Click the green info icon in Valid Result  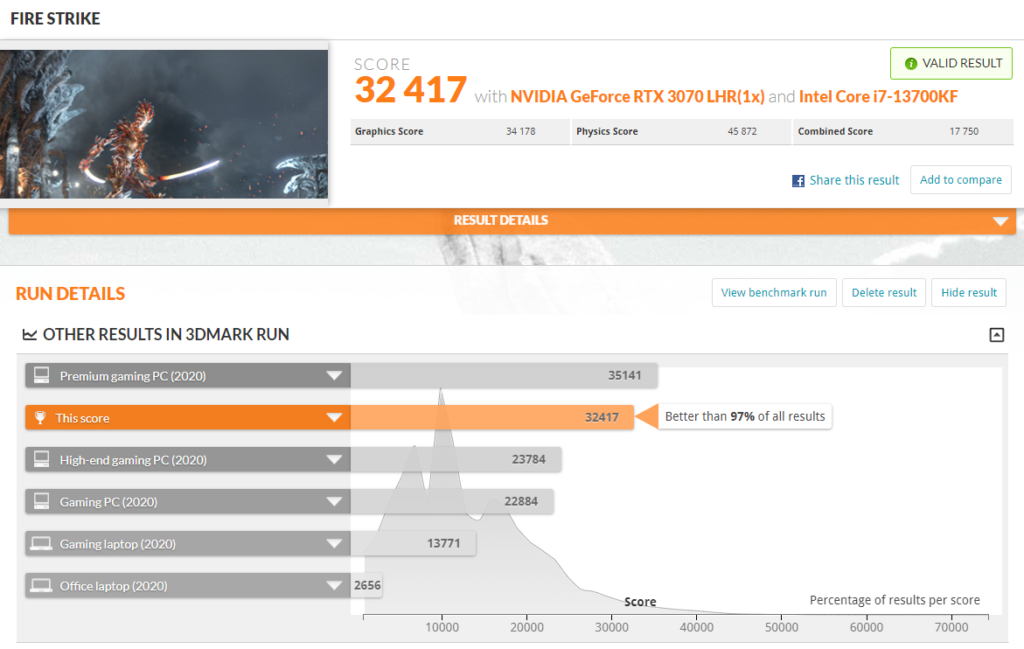(910, 63)
